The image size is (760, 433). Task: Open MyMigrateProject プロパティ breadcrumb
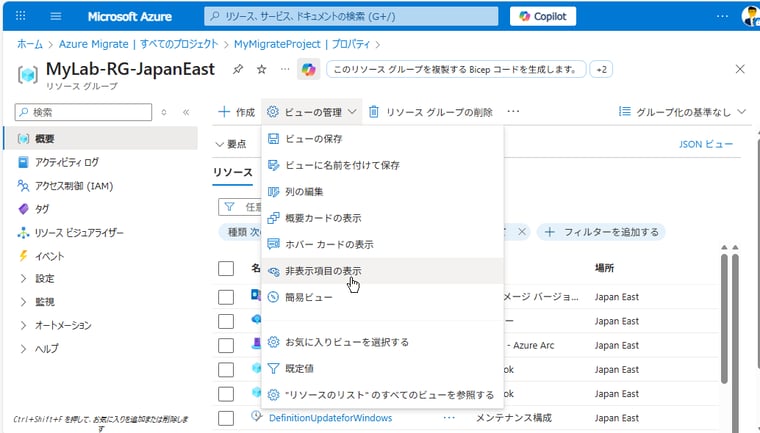pos(302,44)
